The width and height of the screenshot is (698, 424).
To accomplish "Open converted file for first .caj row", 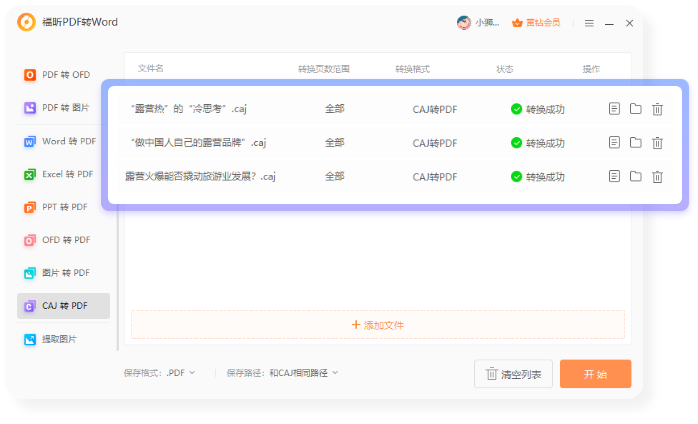I will (x=614, y=109).
